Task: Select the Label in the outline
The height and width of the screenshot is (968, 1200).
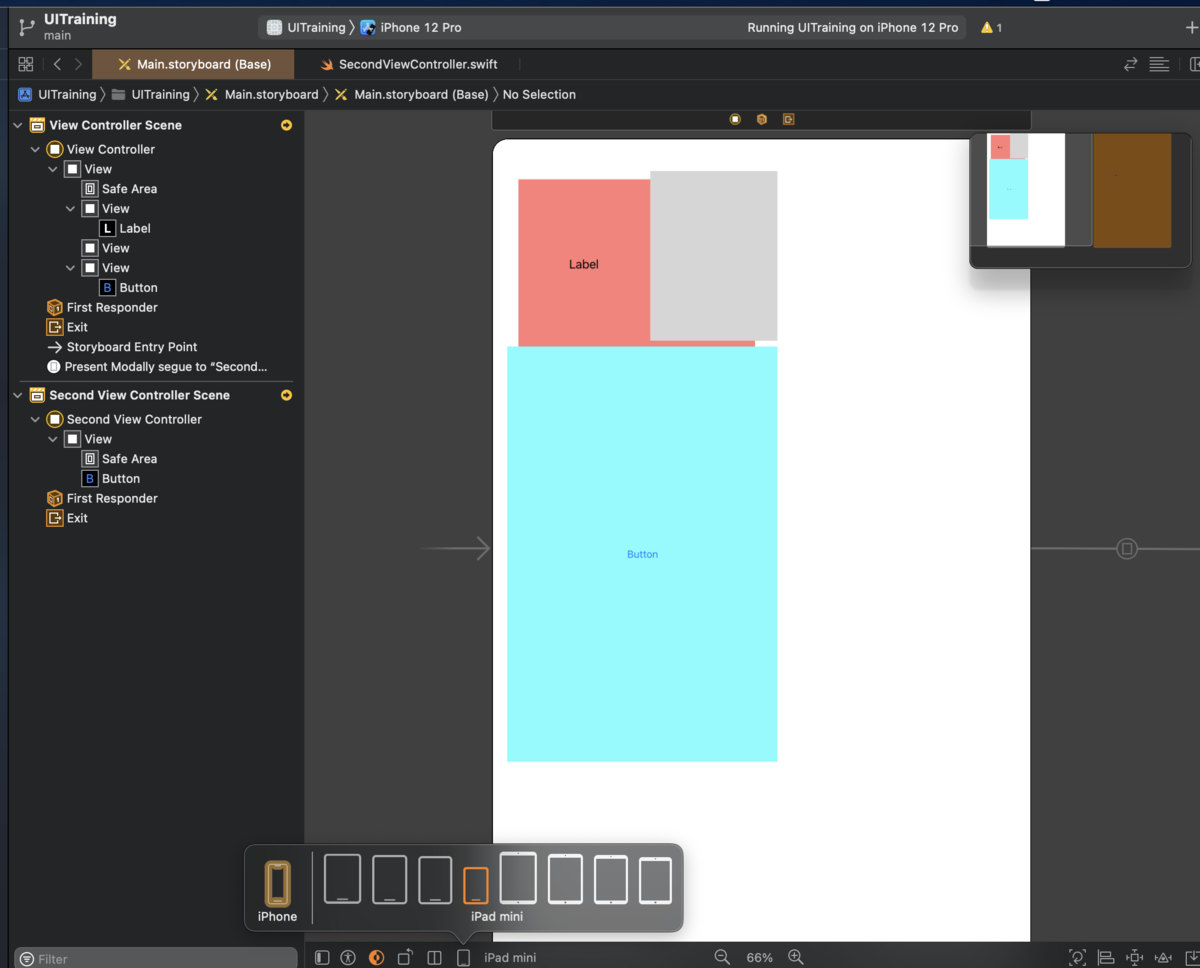Action: pos(125,228)
